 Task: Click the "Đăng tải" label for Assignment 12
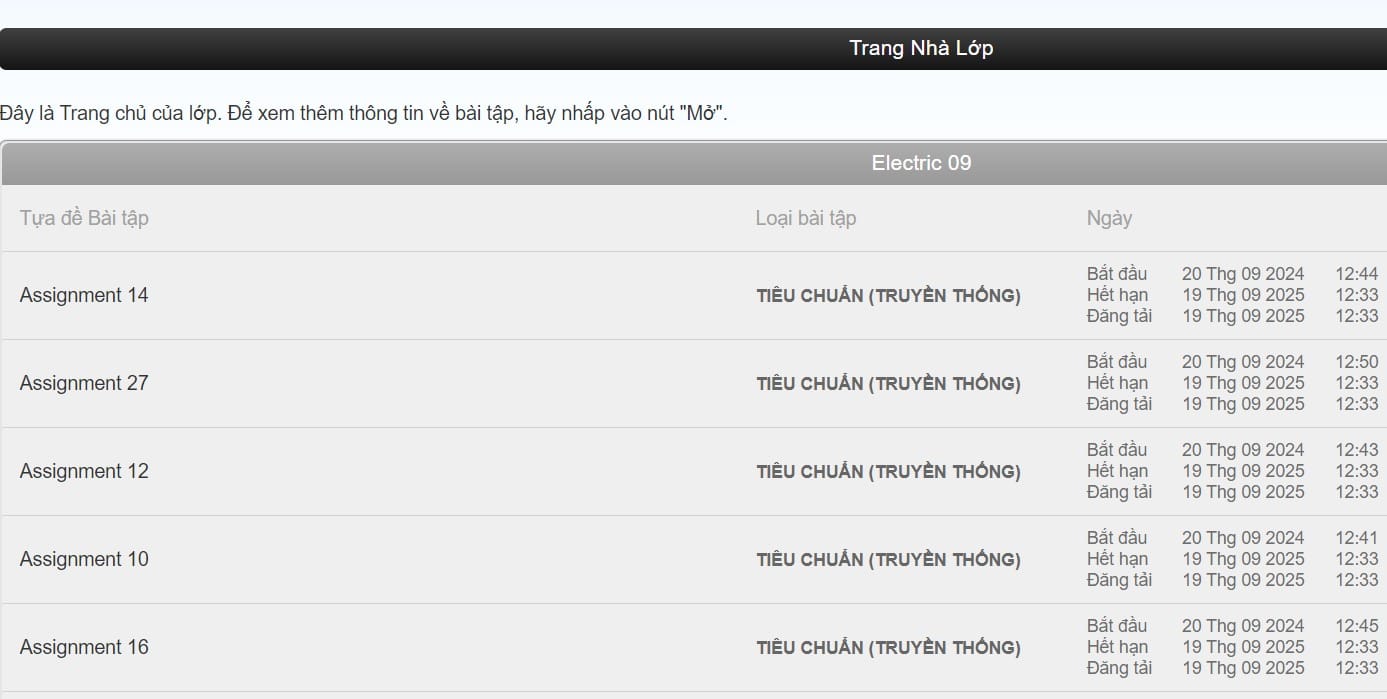click(1119, 492)
